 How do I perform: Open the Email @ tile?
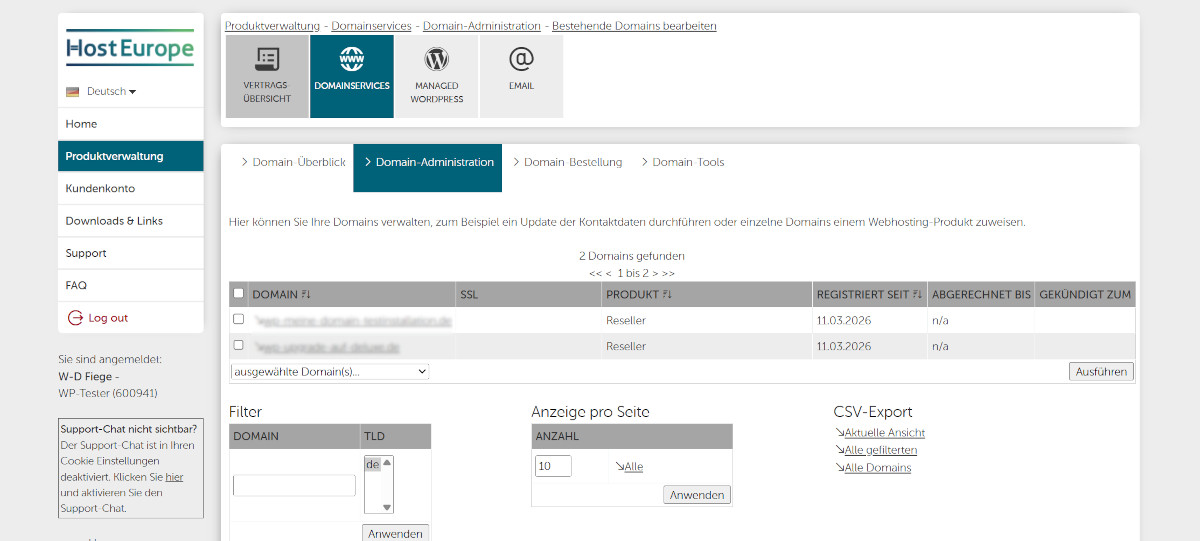521,76
